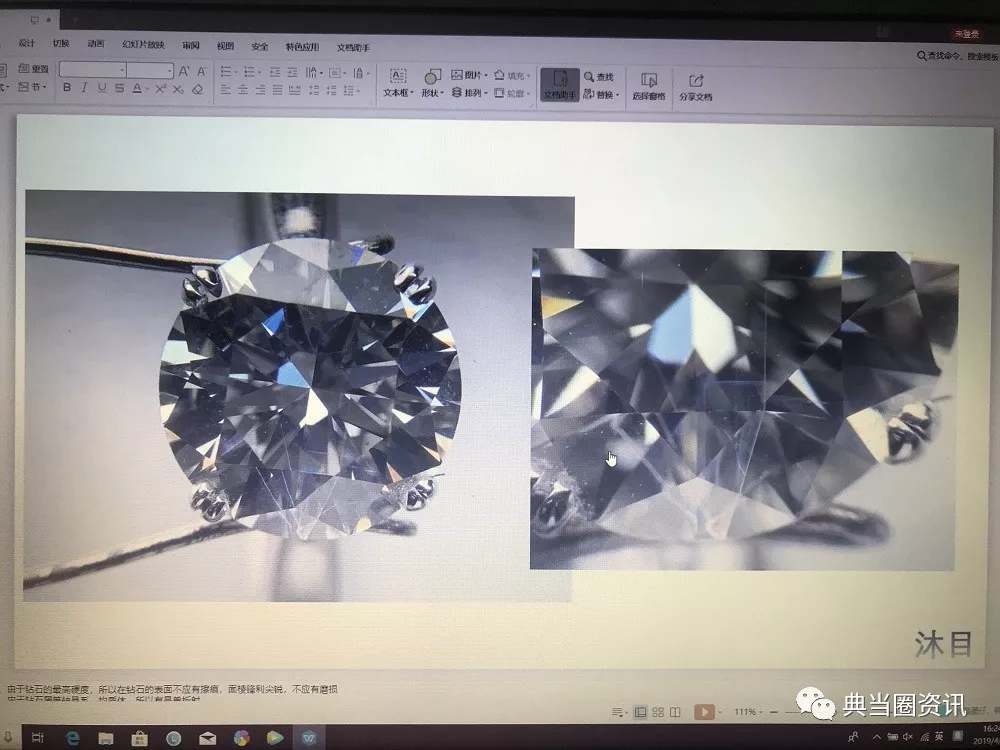Open the 切换 transitions tab

[61, 43]
